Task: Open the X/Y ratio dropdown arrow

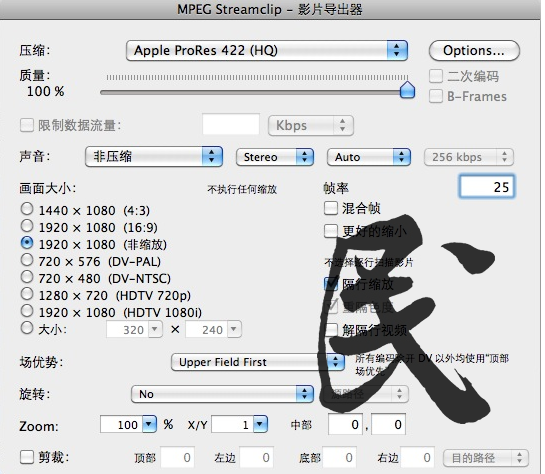Action: [260, 424]
